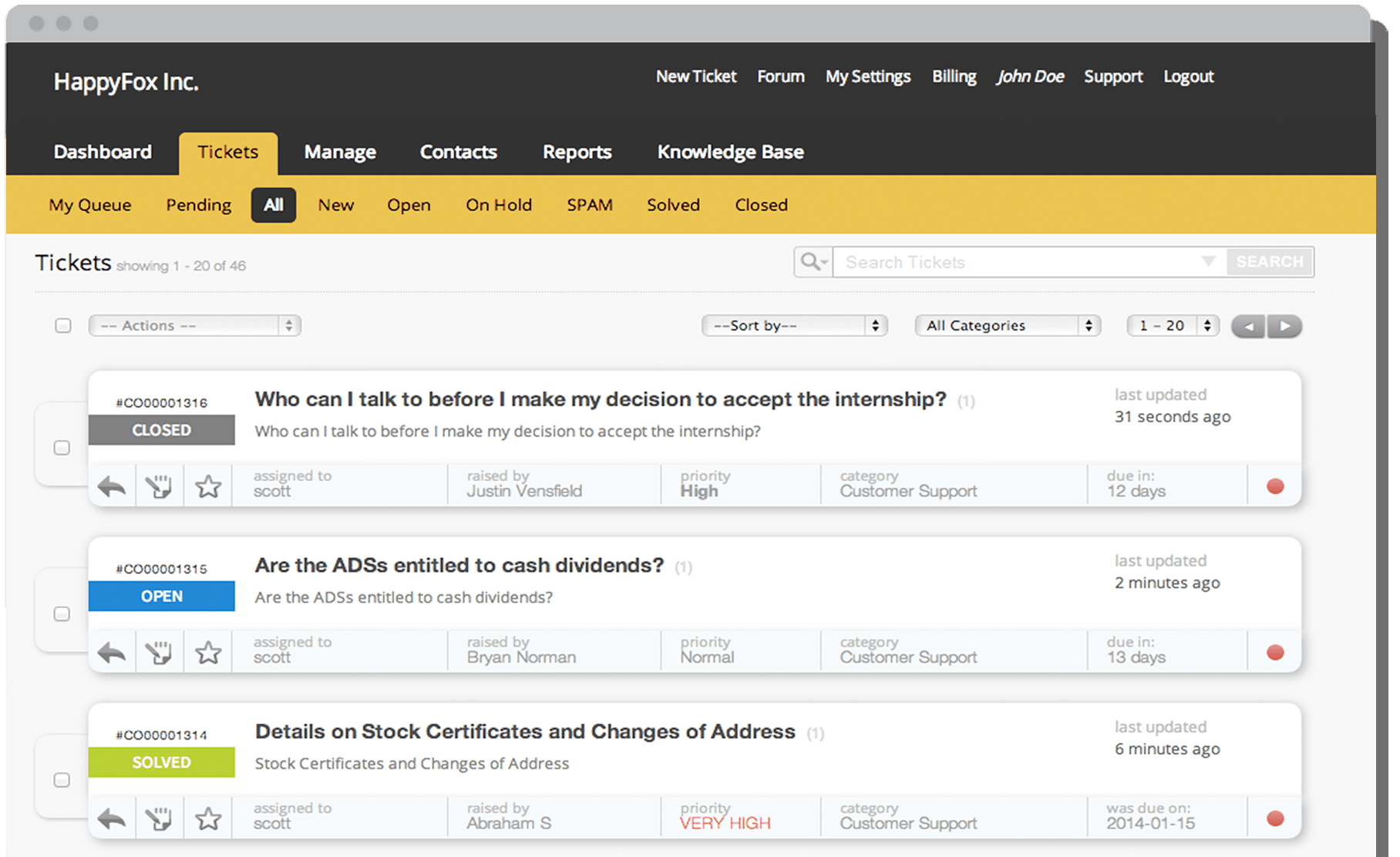
Task: Click the New Ticket link
Action: point(696,76)
